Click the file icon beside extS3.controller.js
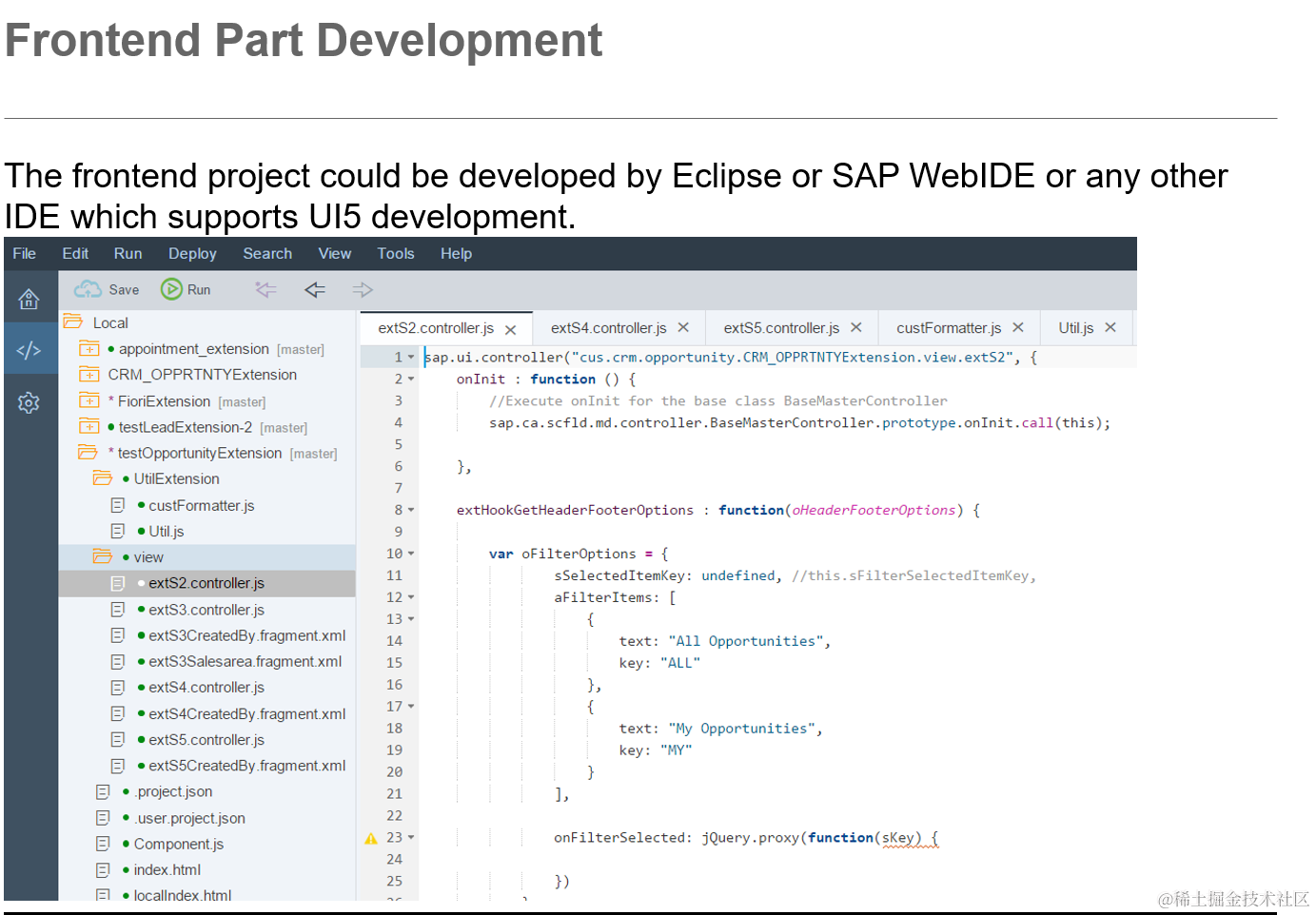This screenshot has height=915, width=1316. (x=118, y=609)
